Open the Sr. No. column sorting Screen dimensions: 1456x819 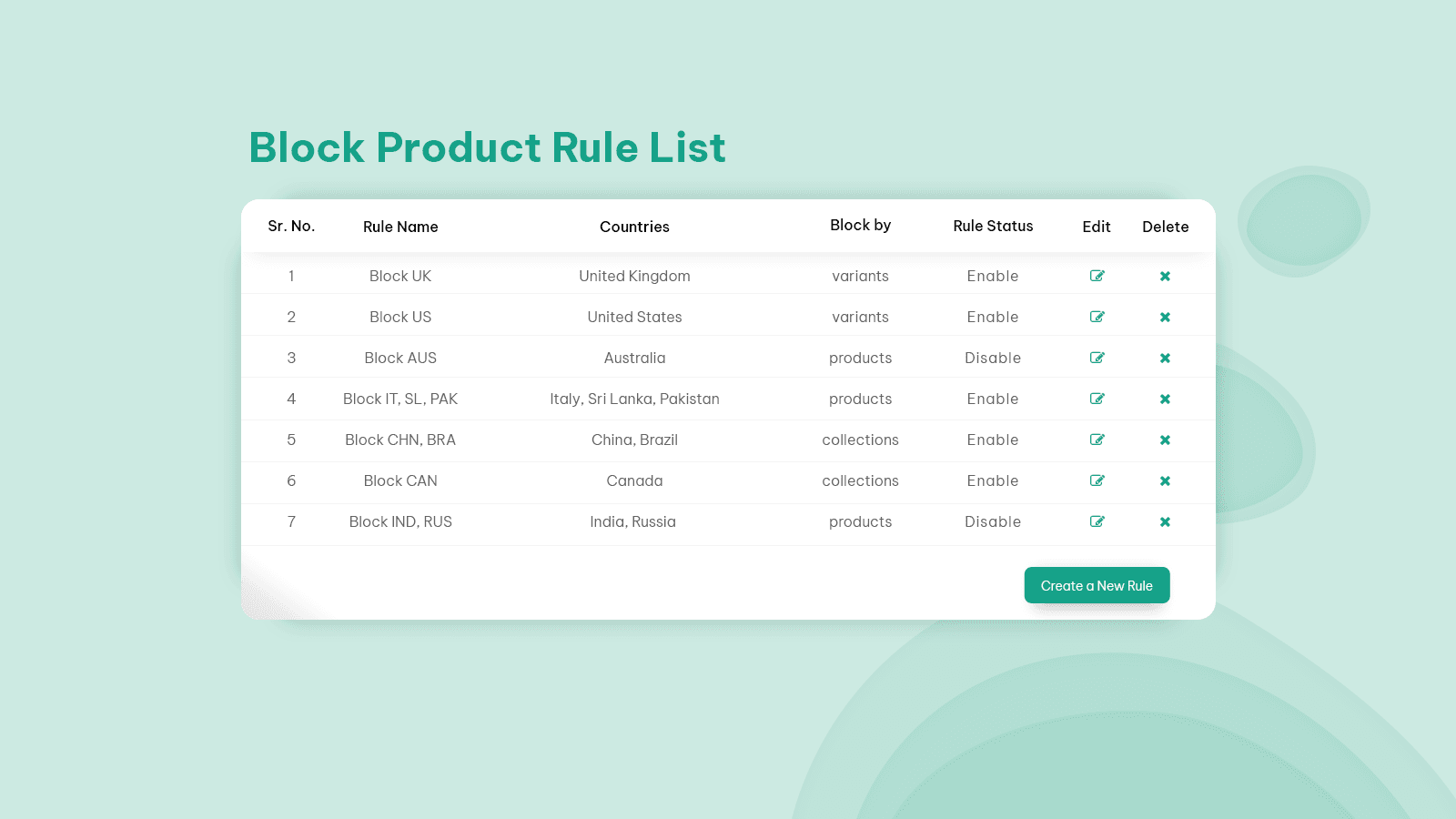tap(291, 227)
